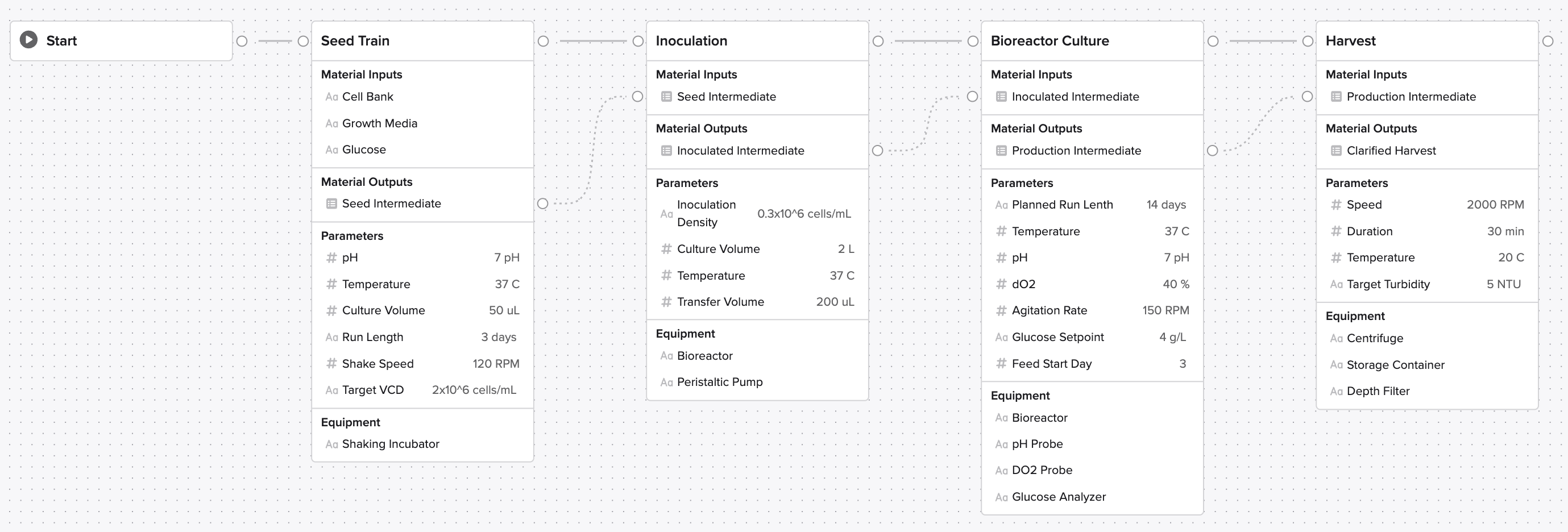Click the Seed Intermediate output port in Seed Train

[543, 204]
